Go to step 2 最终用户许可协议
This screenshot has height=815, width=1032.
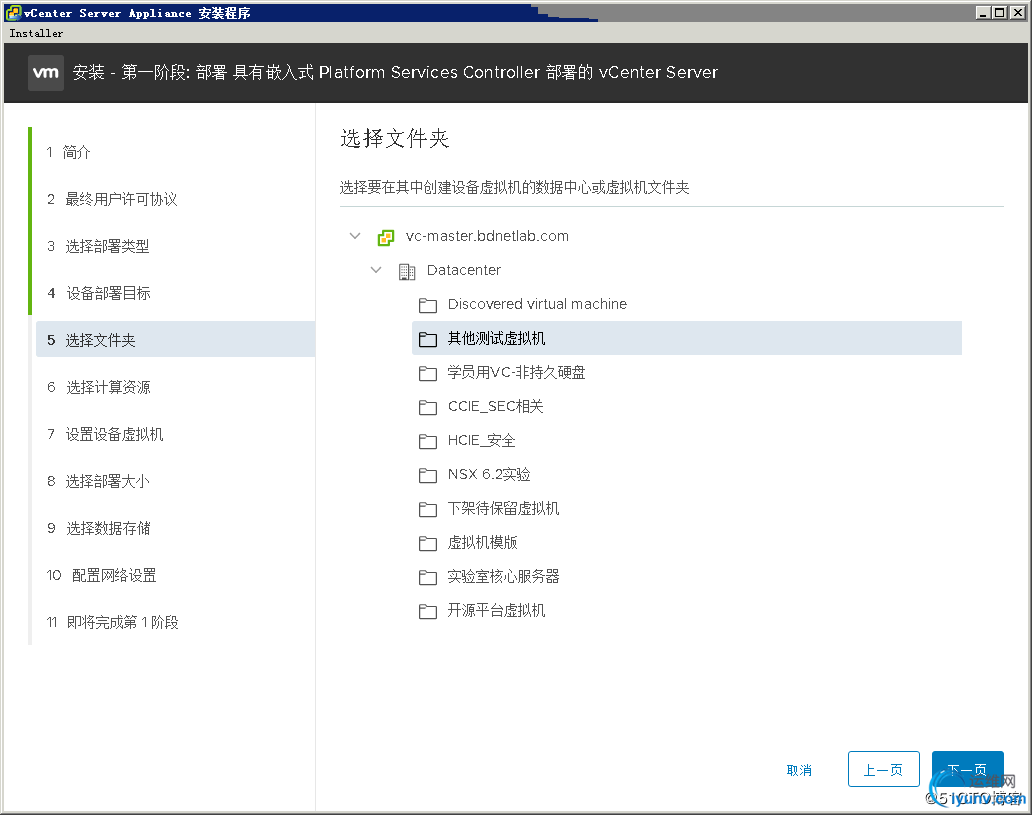(x=112, y=199)
